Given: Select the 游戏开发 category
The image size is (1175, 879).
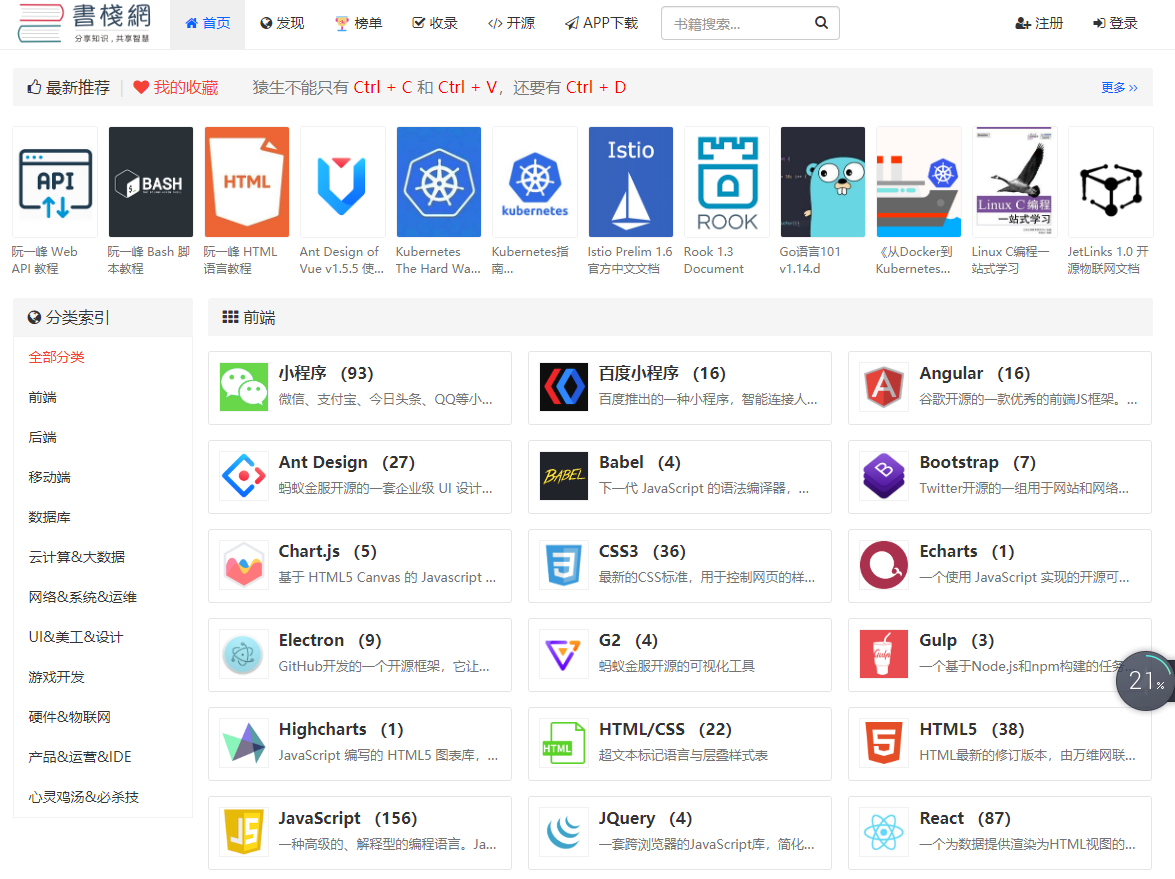Looking at the screenshot, I should [56, 677].
